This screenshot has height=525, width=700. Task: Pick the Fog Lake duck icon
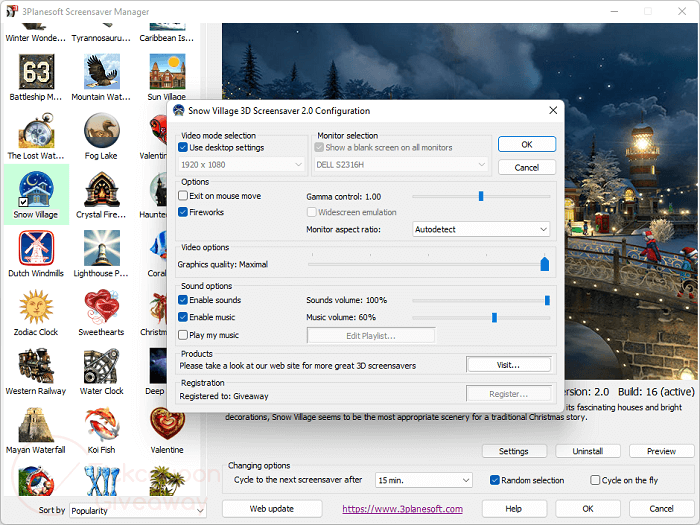[101, 130]
